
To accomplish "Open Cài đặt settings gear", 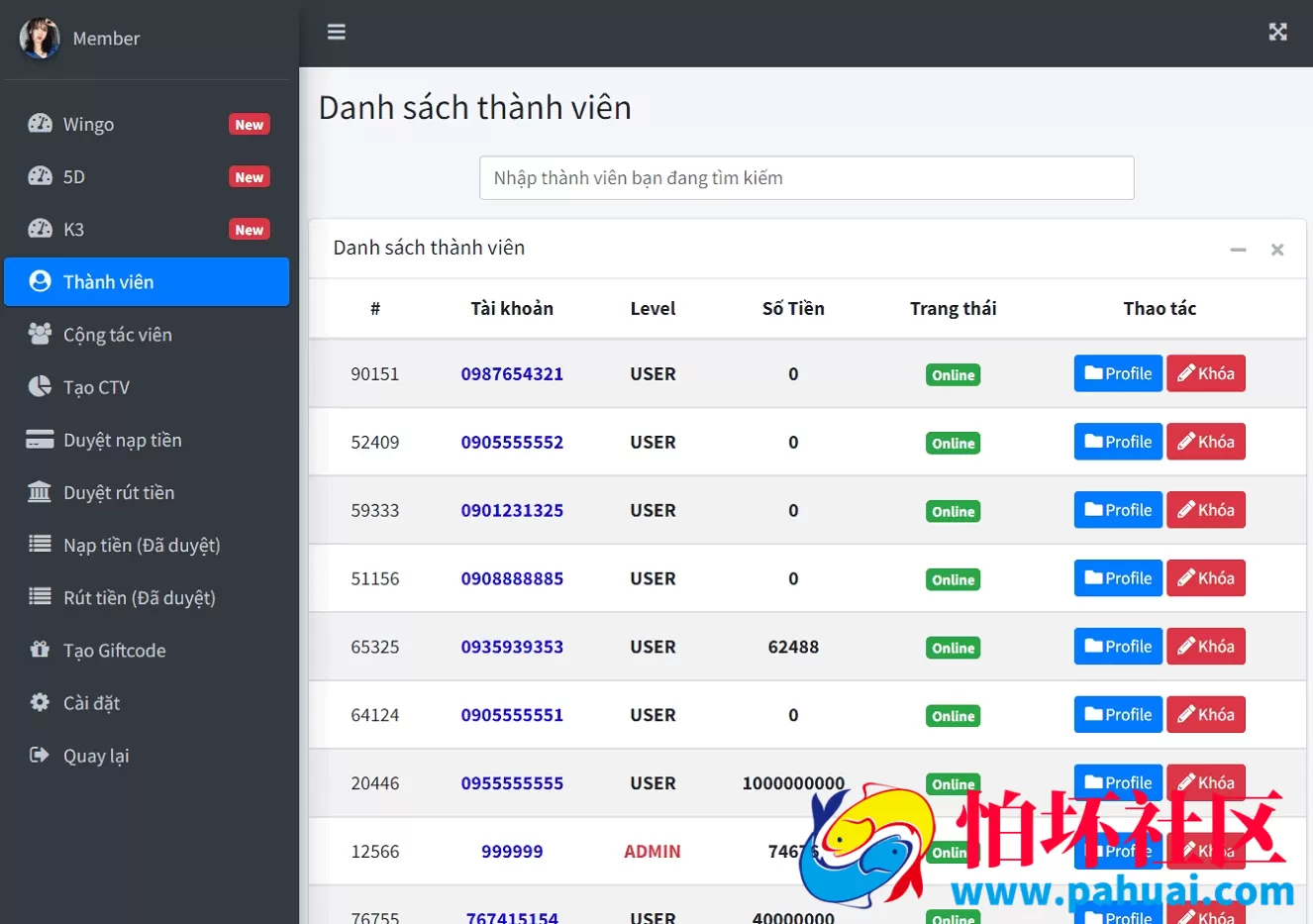I will pyautogui.click(x=40, y=702).
